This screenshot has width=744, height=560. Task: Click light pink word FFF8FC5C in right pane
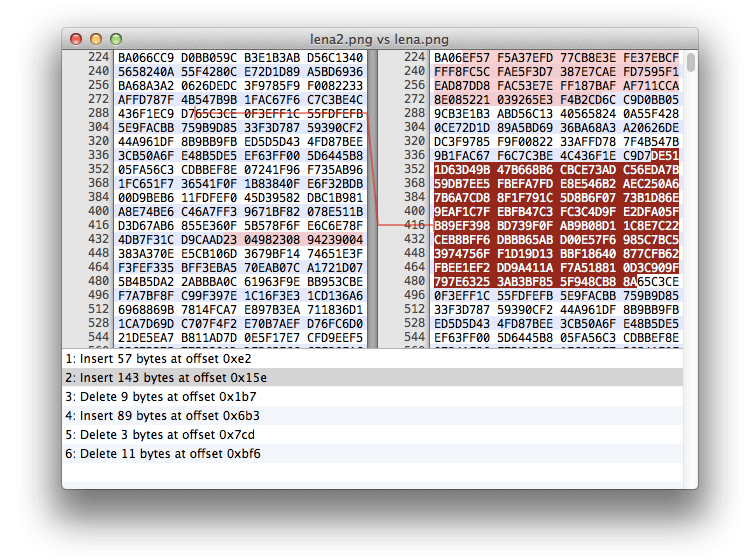462,72
